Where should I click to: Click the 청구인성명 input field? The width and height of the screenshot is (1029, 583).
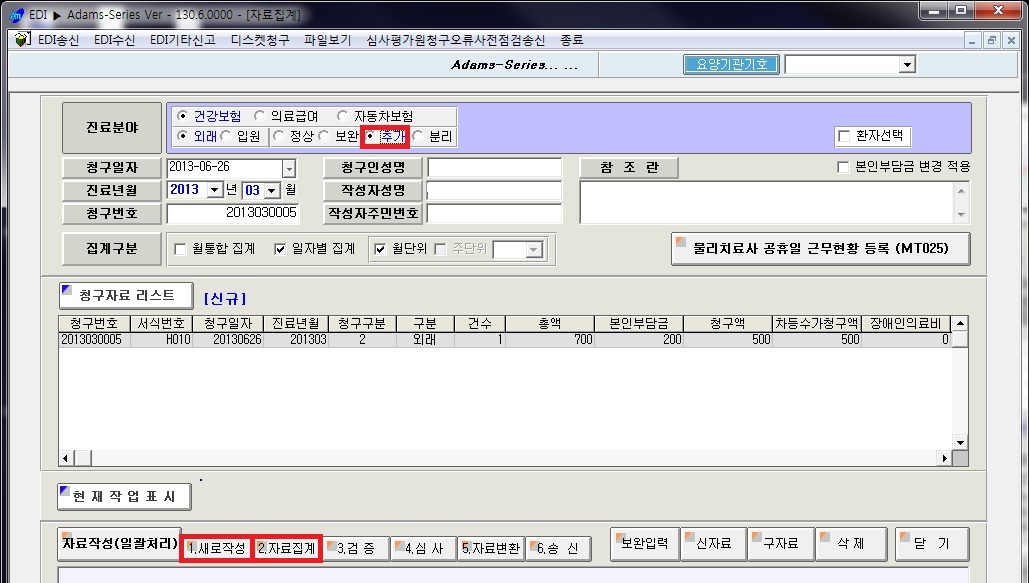(x=492, y=167)
